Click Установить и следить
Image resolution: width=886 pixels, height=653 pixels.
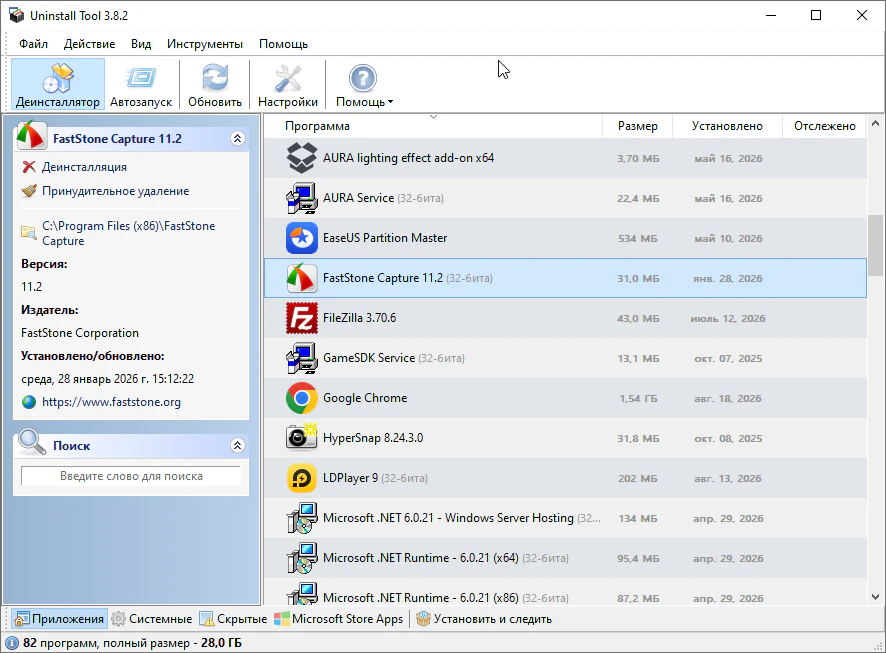tap(484, 619)
